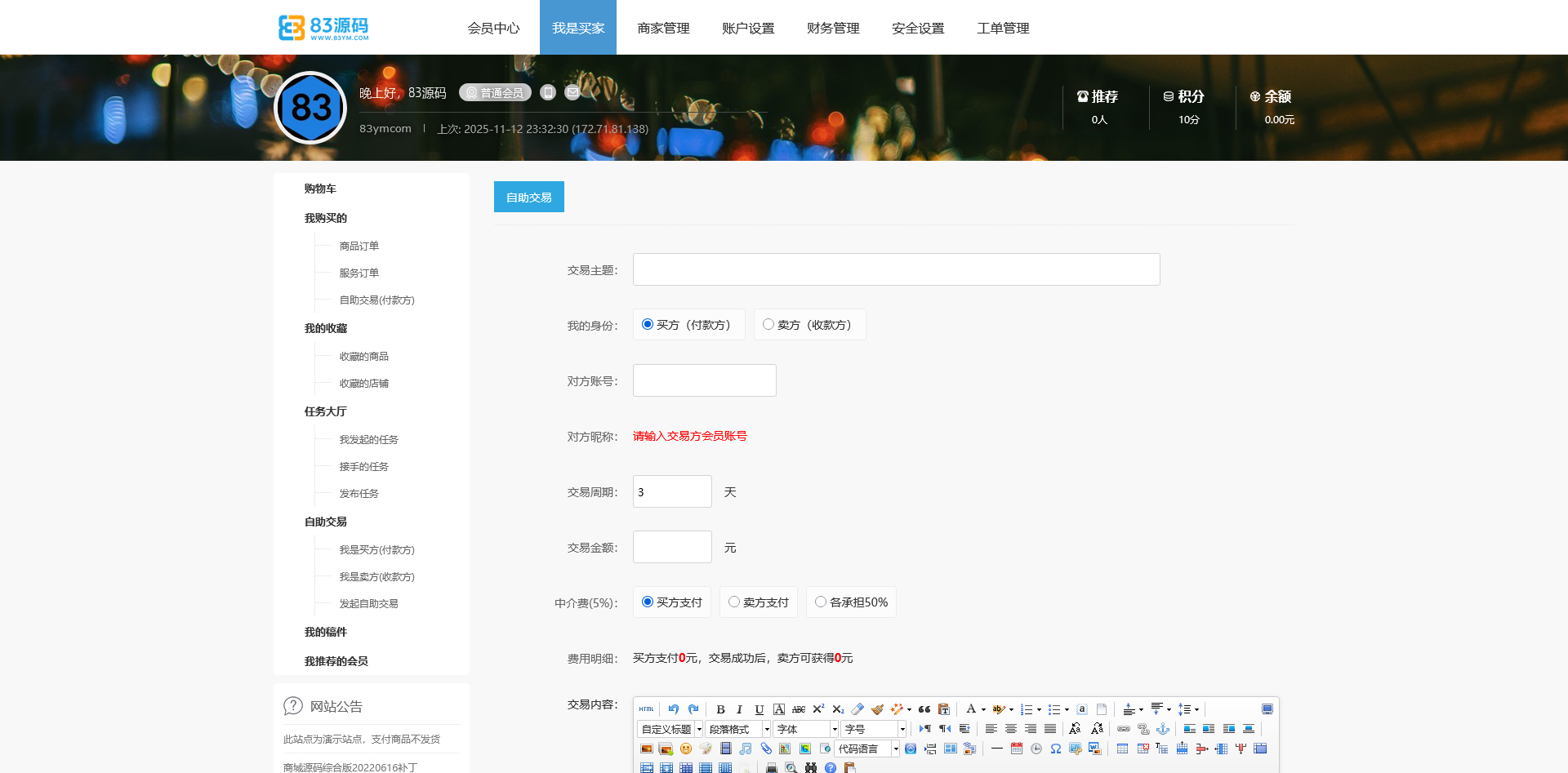1568x773 pixels.
Task: Insert a hyperlink with the chain icon
Action: click(x=1124, y=729)
